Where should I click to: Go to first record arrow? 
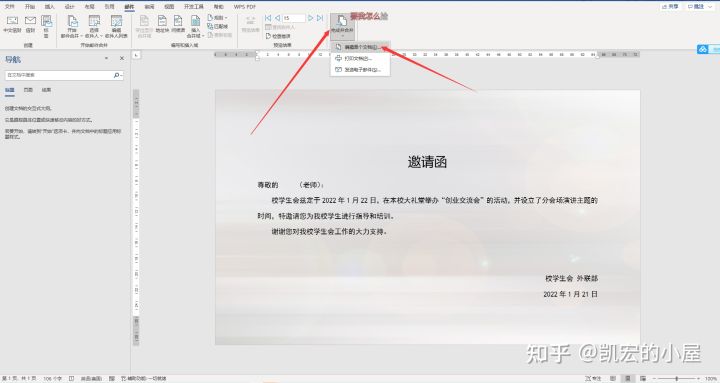tap(268, 18)
